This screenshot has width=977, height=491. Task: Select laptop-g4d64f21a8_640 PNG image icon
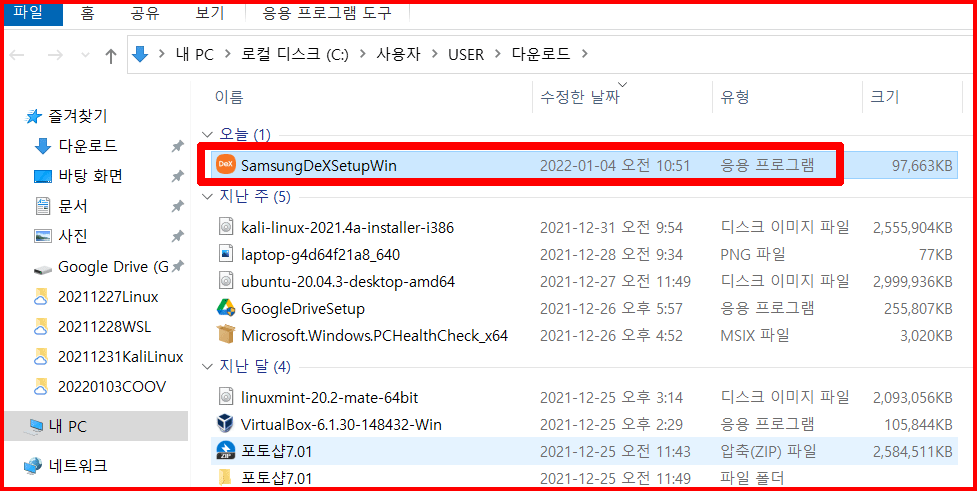226,254
